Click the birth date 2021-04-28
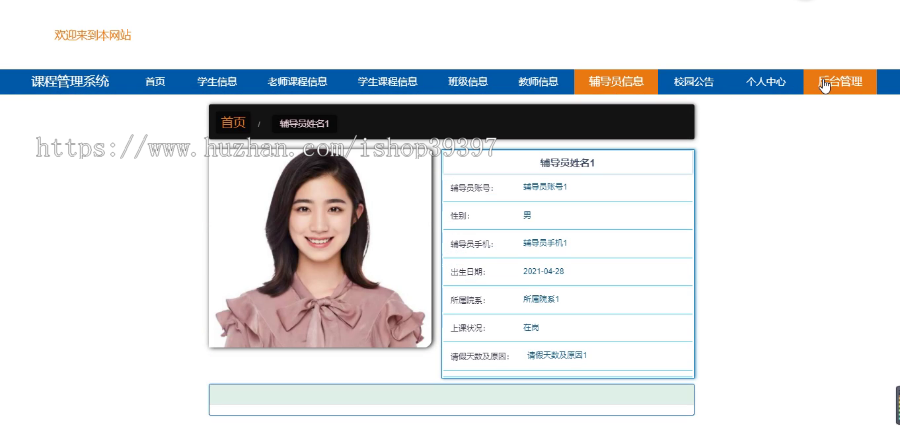 tap(544, 271)
